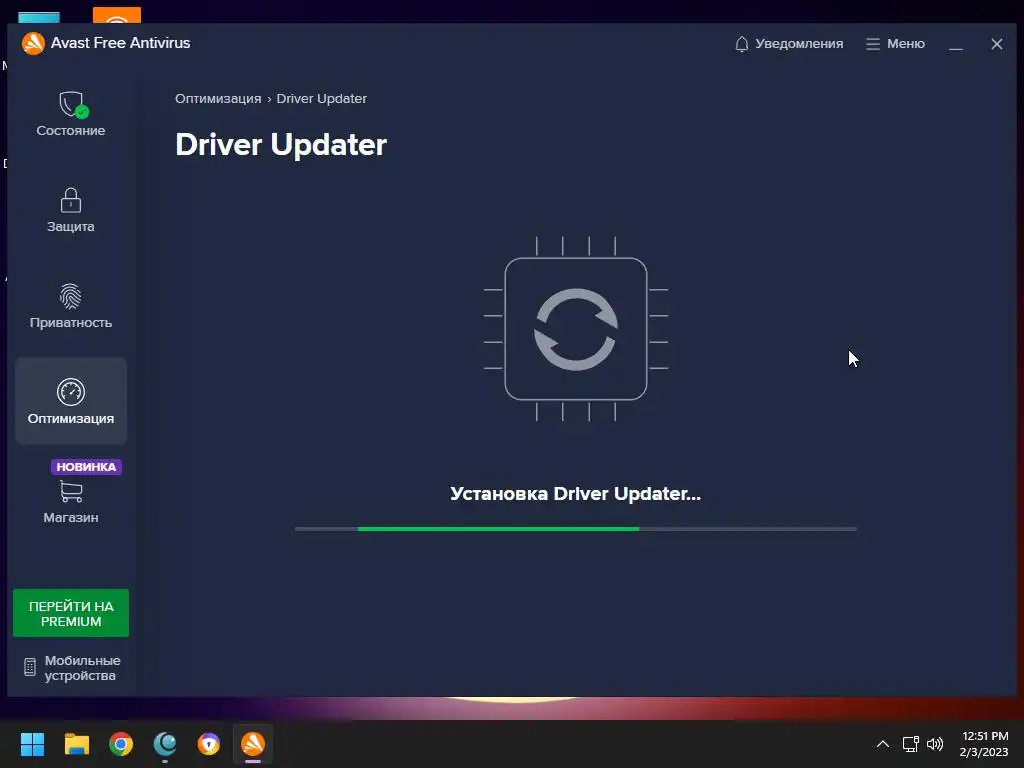Click the Оптимизация breadcrumb link
The width and height of the screenshot is (1024, 768).
point(218,99)
